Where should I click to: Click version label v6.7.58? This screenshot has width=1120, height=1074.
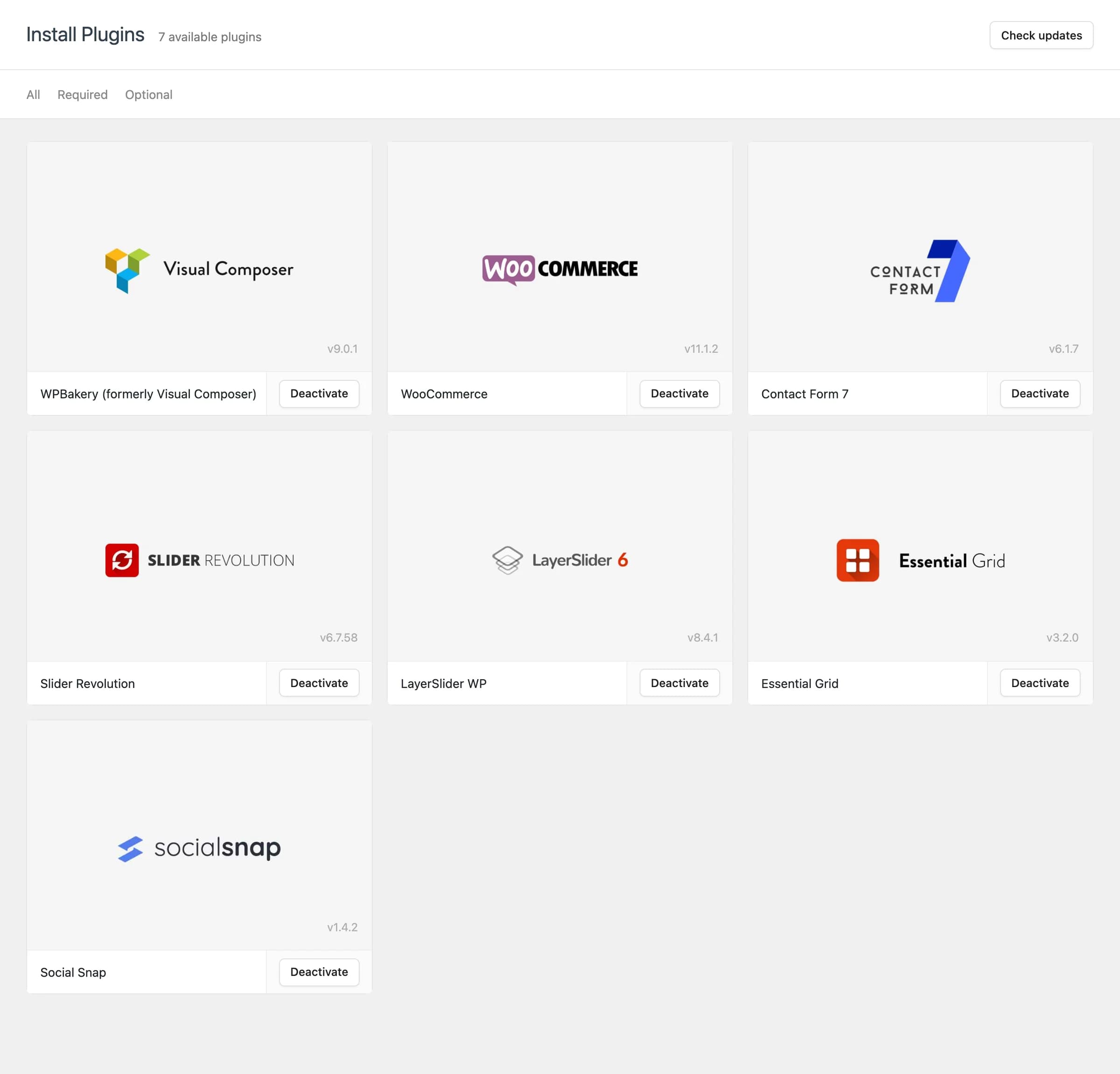[338, 637]
